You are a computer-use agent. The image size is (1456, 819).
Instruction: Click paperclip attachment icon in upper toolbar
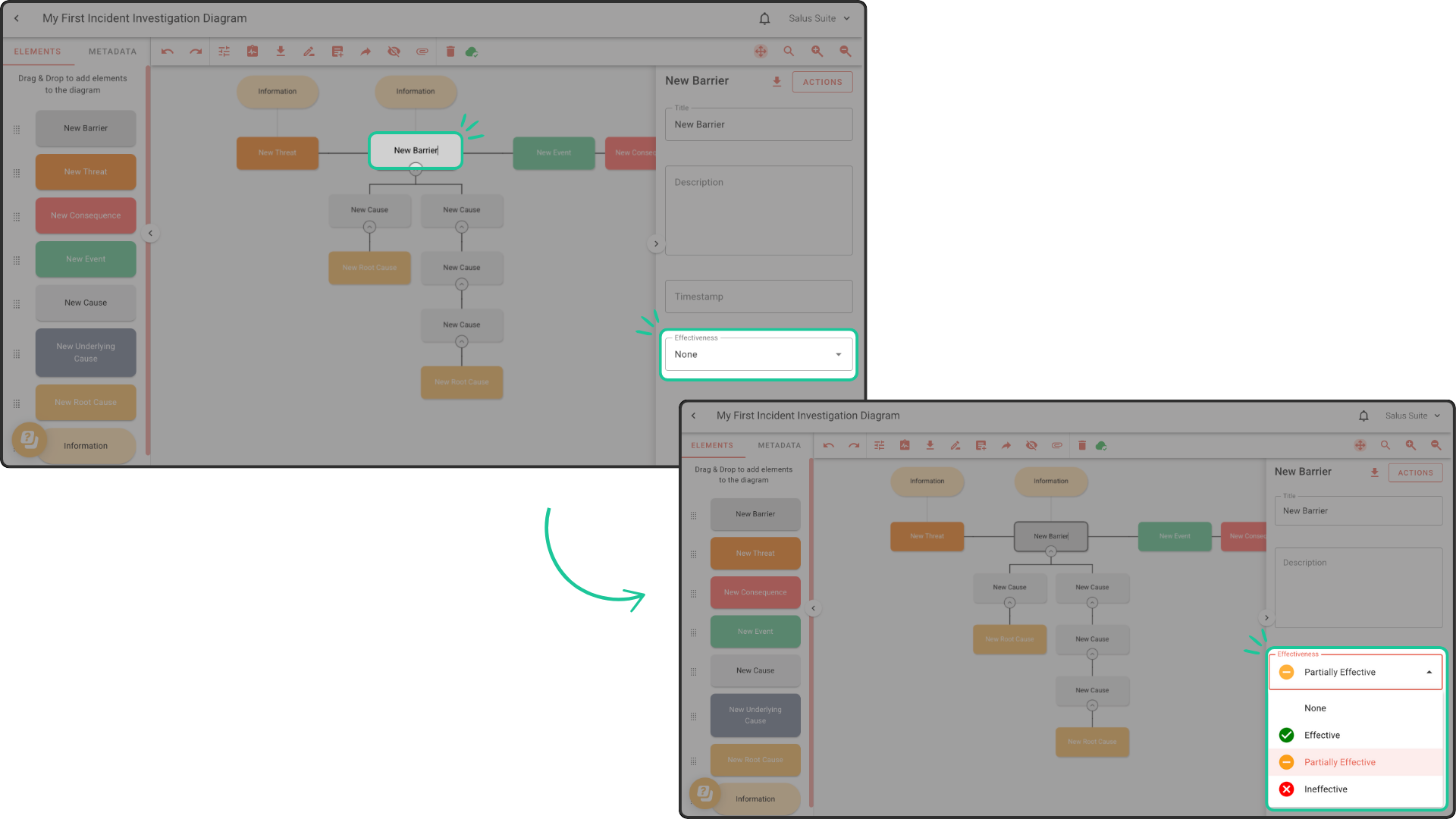click(x=422, y=52)
